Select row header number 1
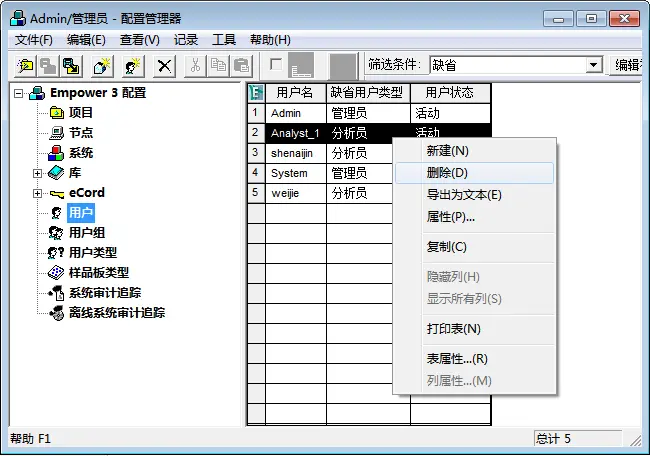 tap(256, 113)
